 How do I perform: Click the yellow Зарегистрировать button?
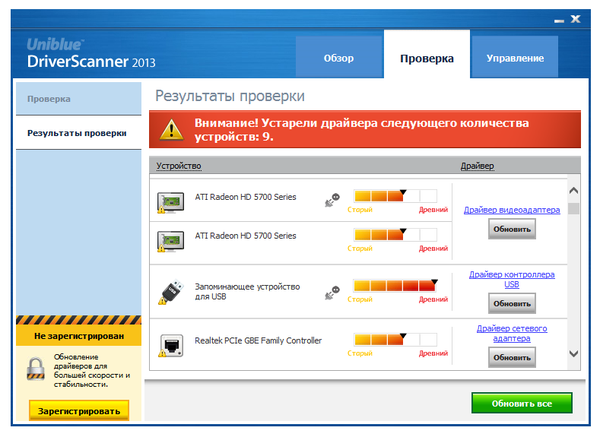pyautogui.click(x=79, y=411)
